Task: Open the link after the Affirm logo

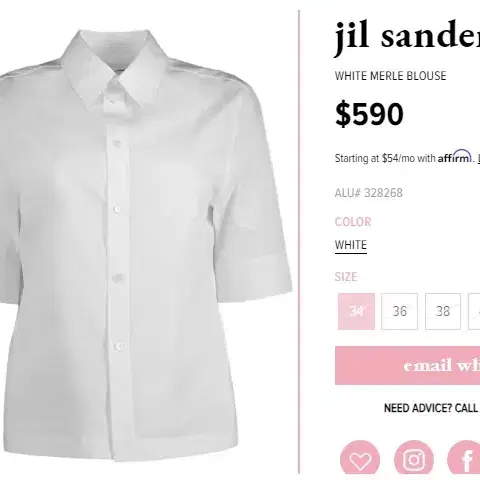Action: 478,158
